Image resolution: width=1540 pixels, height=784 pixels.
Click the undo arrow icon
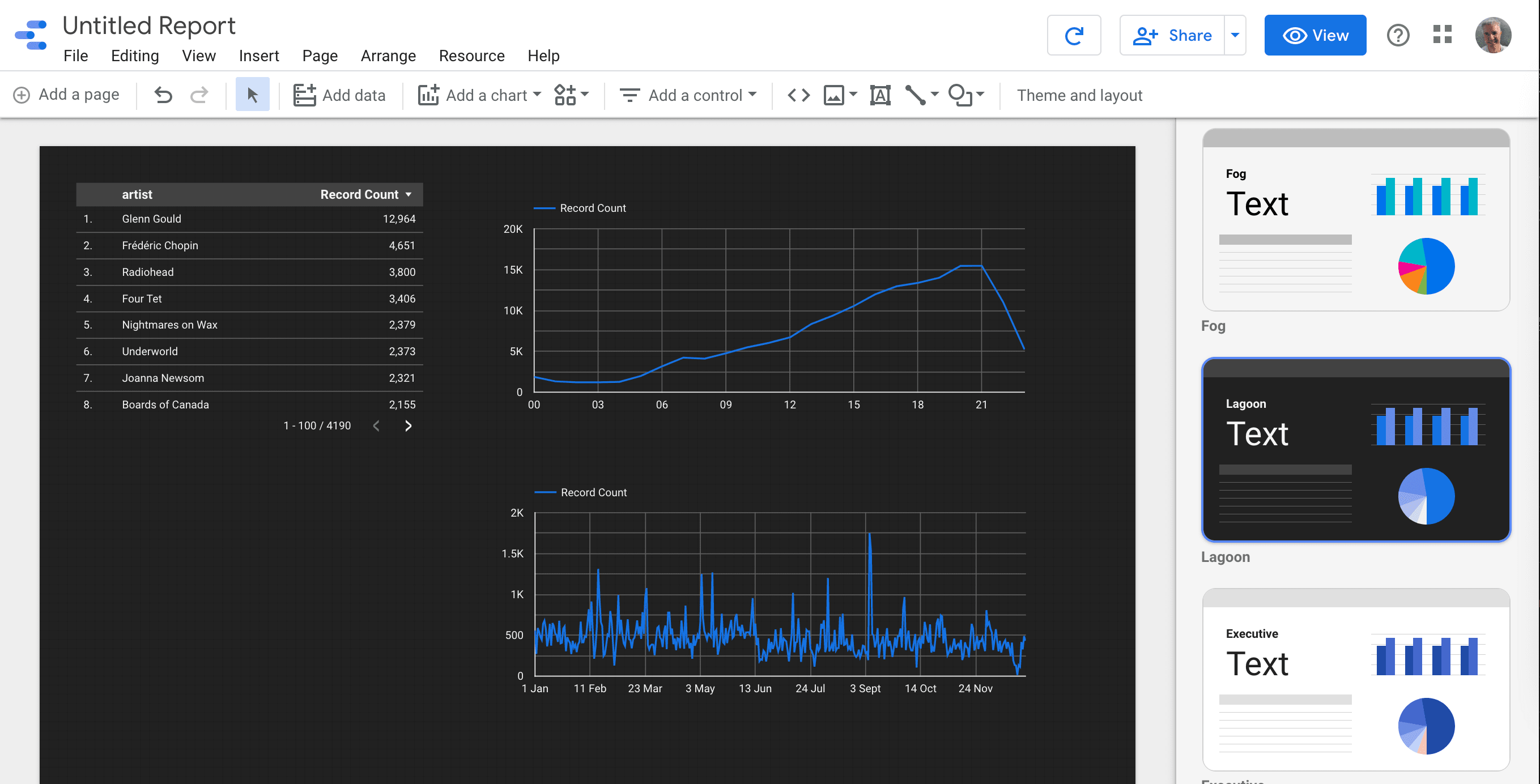(163, 95)
